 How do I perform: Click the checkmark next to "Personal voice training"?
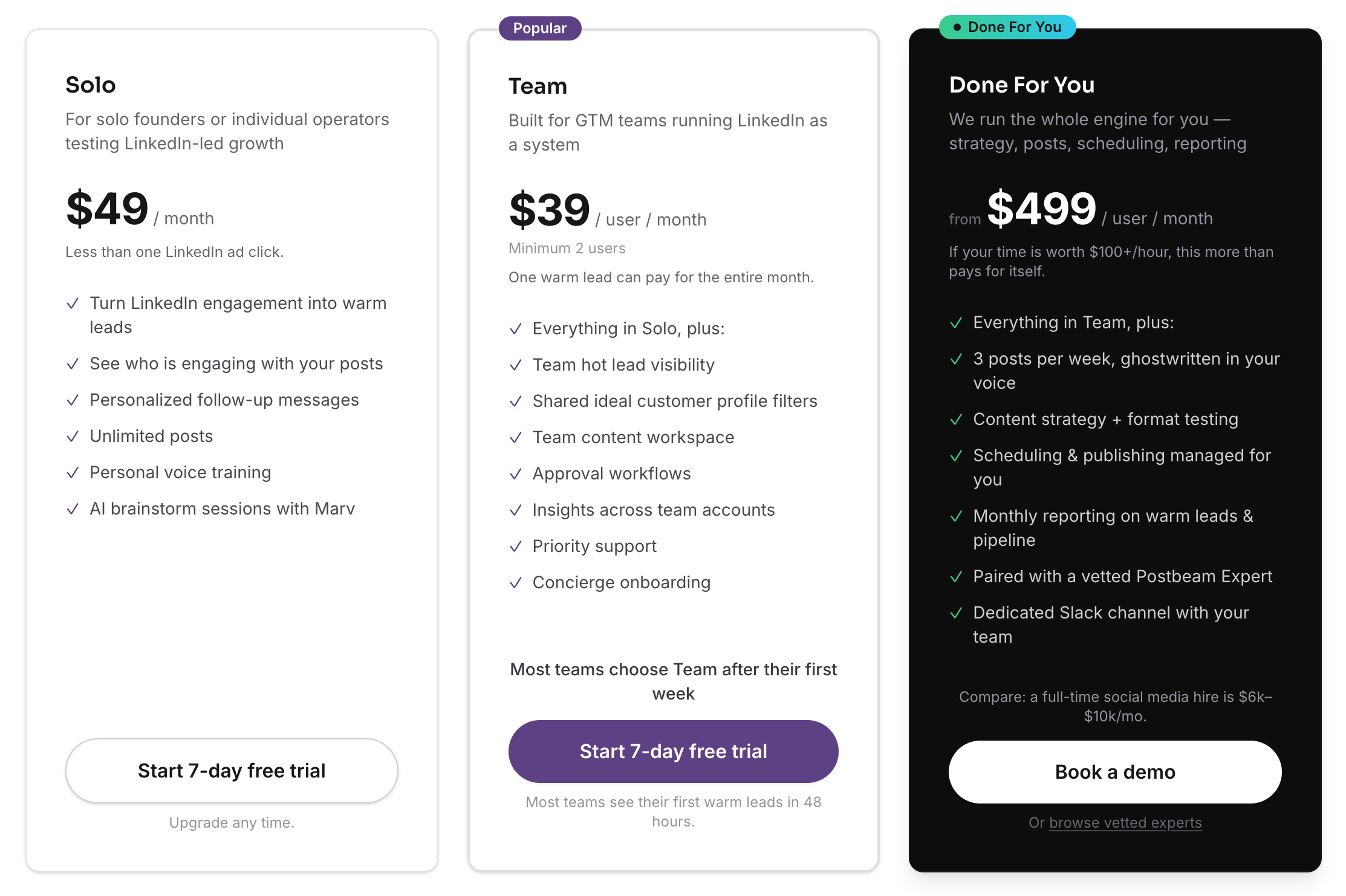(74, 472)
